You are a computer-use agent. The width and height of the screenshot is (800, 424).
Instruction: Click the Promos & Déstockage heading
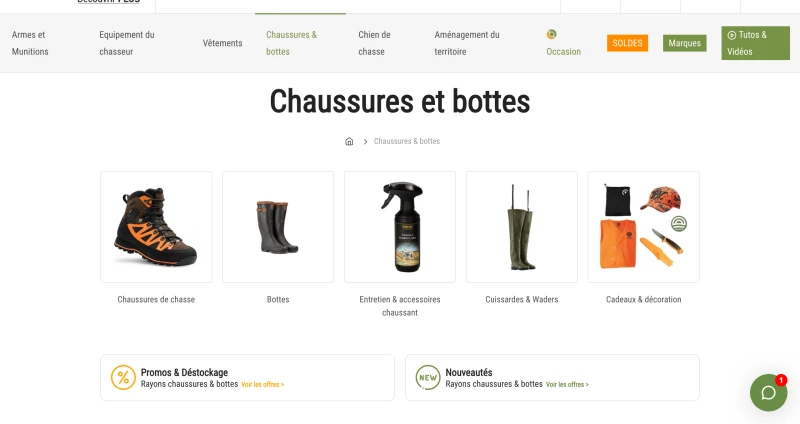coord(184,372)
